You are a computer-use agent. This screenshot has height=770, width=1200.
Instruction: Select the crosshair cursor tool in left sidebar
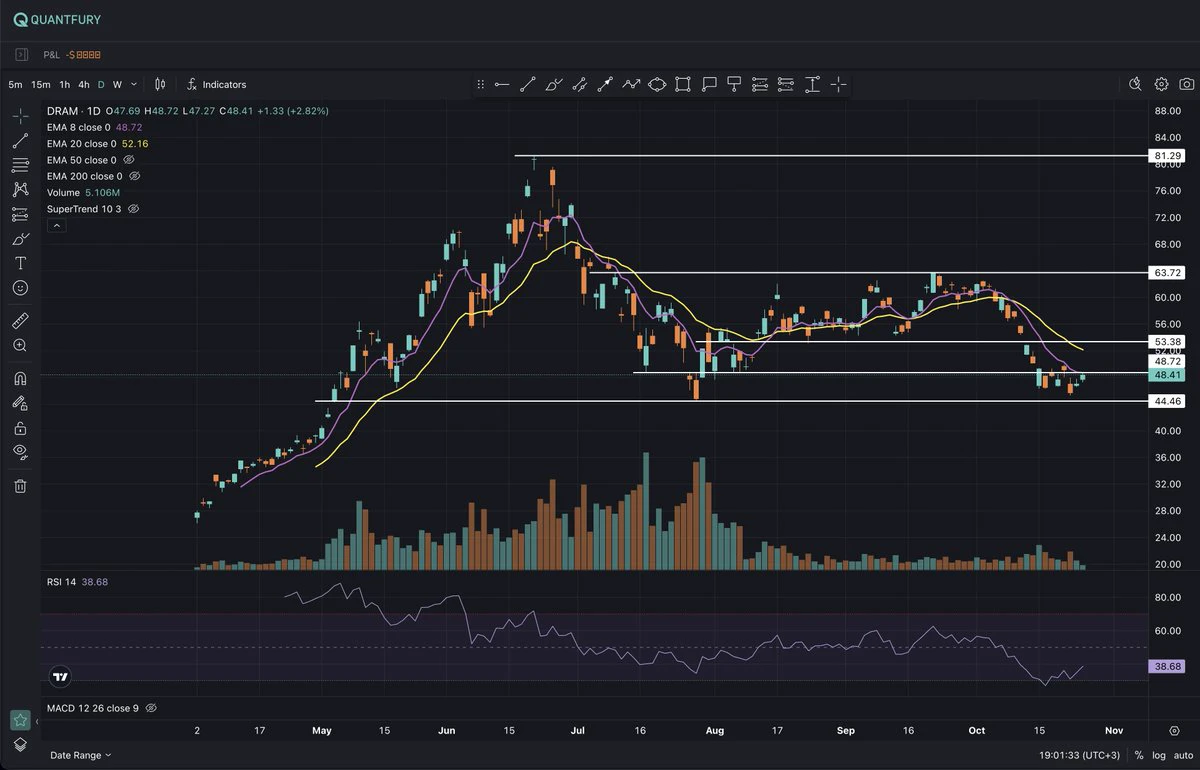(20, 116)
